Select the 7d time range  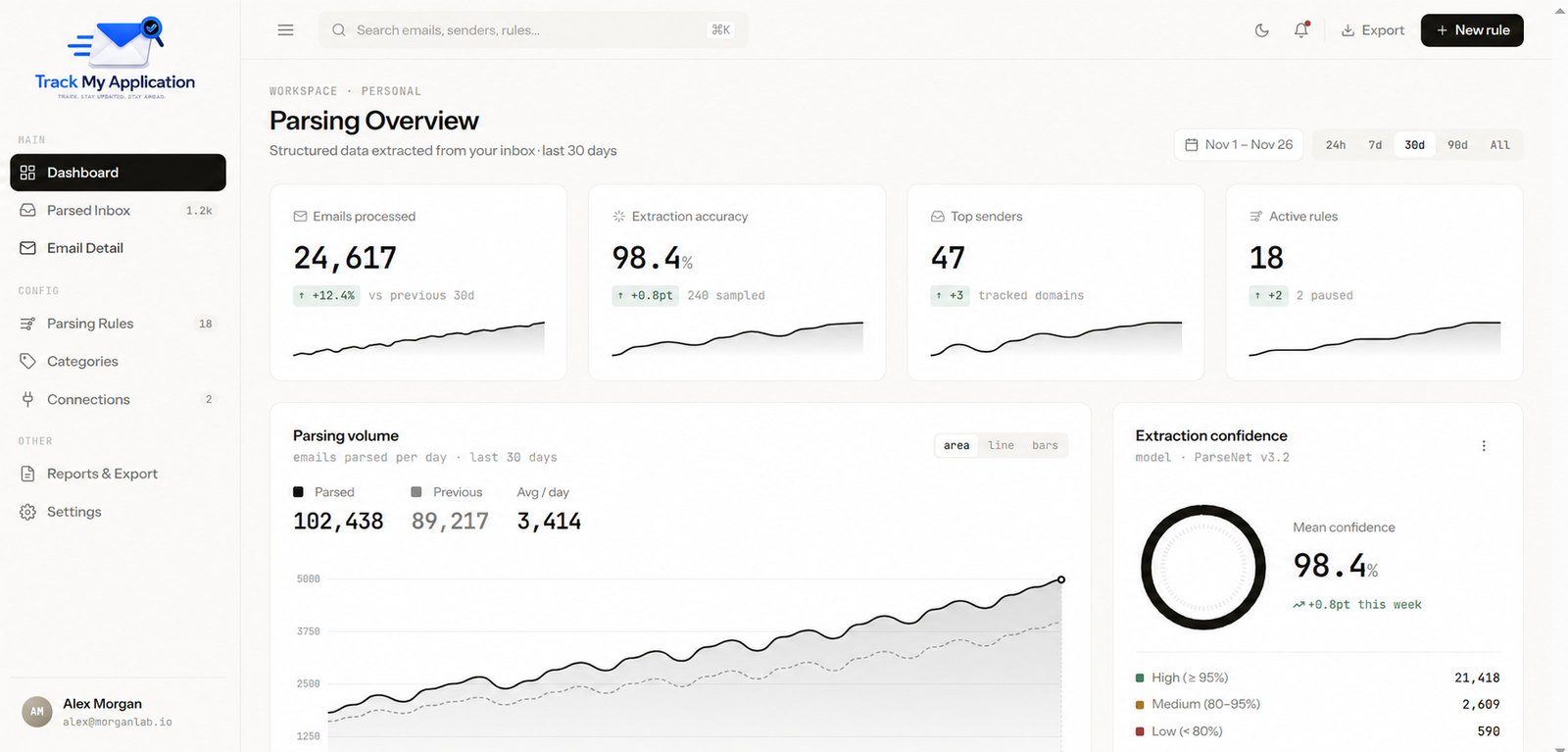point(1375,145)
